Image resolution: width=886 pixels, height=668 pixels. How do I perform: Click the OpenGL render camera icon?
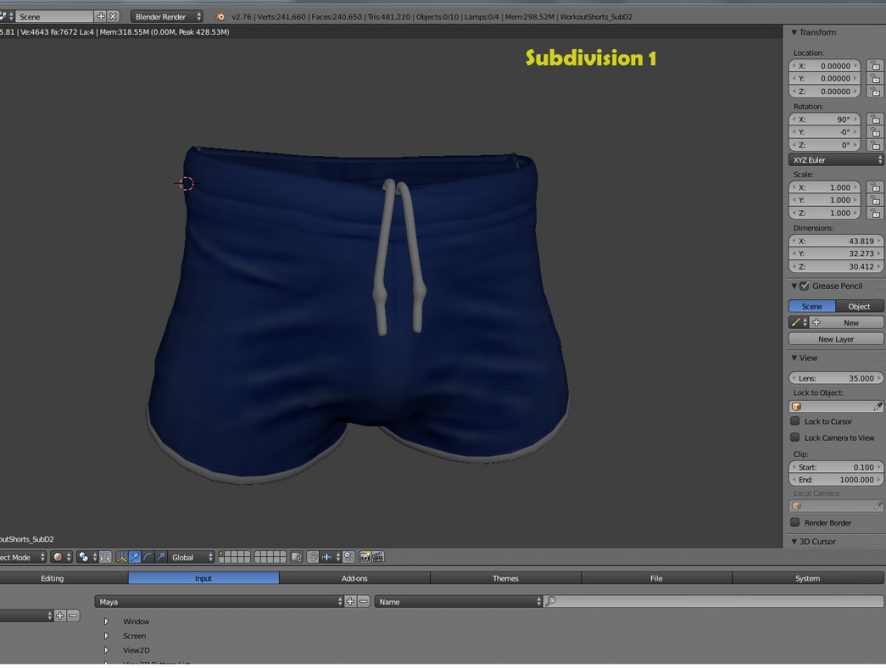point(365,557)
